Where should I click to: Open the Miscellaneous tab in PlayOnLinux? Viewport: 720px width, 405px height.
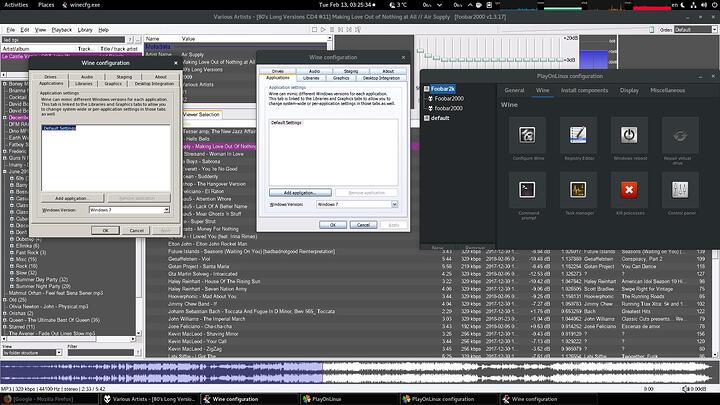[x=667, y=90]
